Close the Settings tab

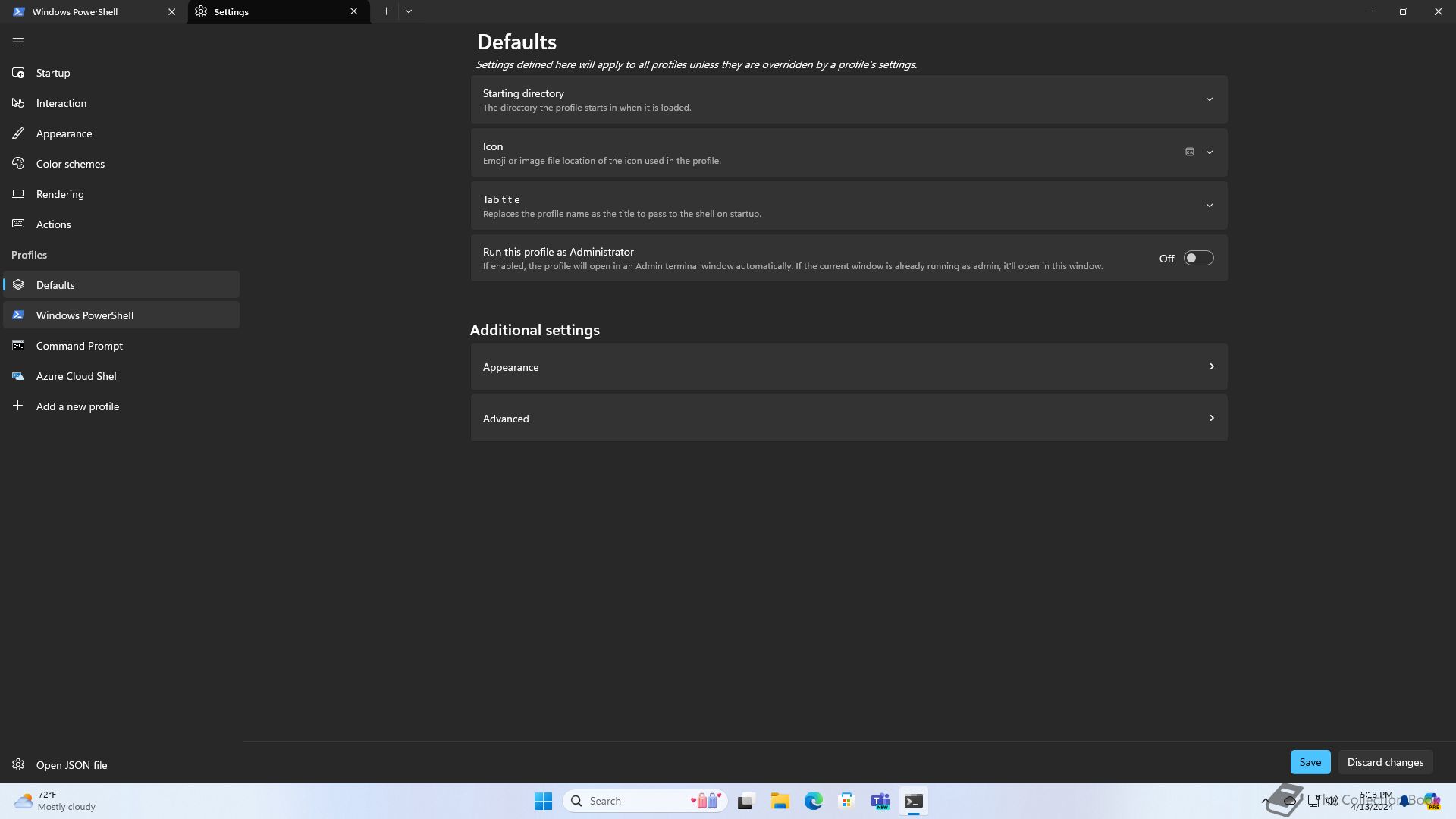coord(353,11)
